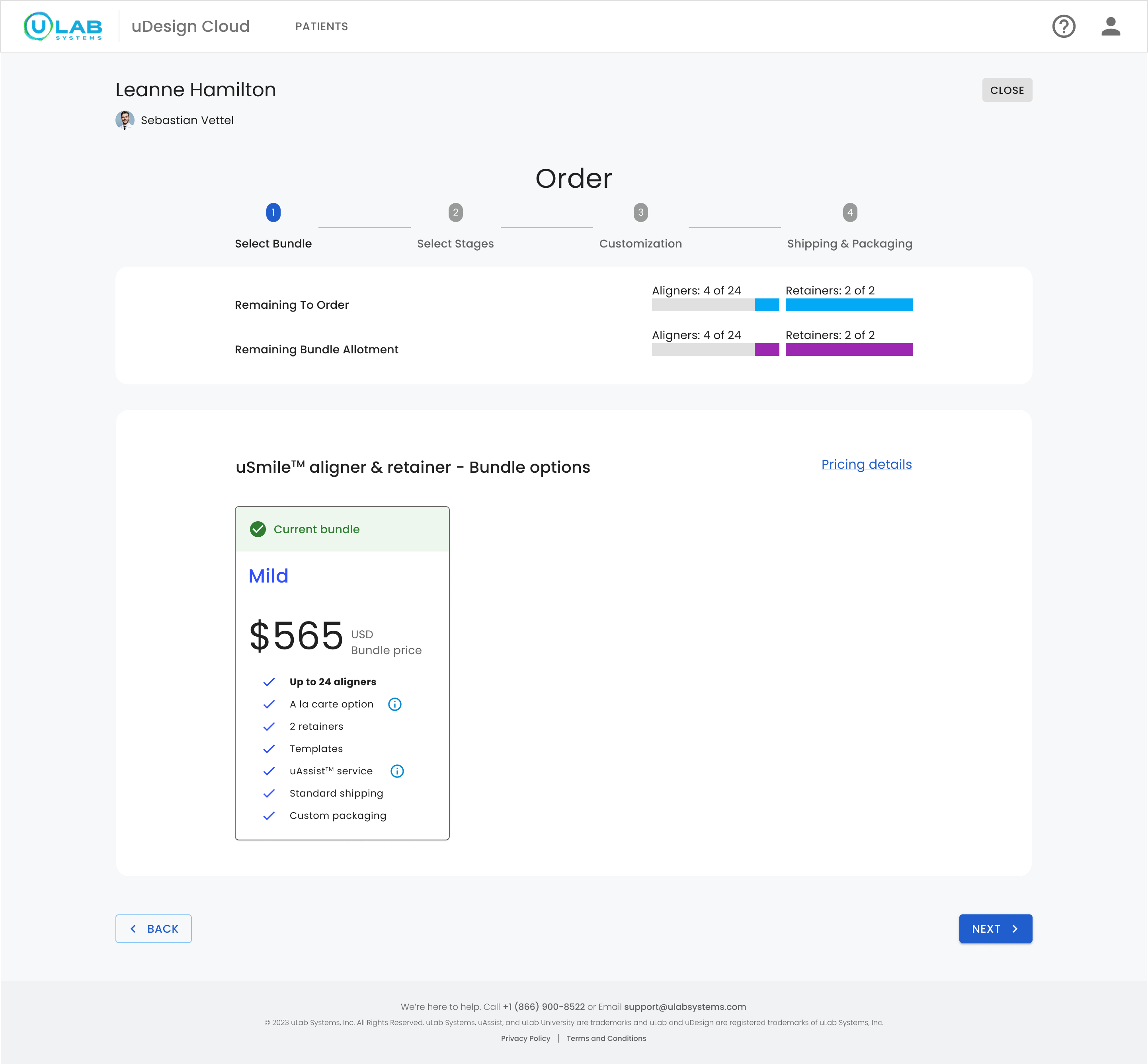Click the checkmark beside Custom packaging
This screenshot has height=1064, width=1148.
coord(269,816)
